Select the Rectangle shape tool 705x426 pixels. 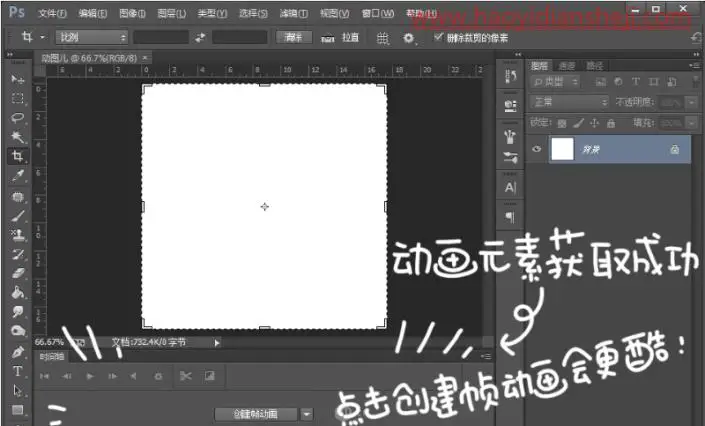pos(18,410)
